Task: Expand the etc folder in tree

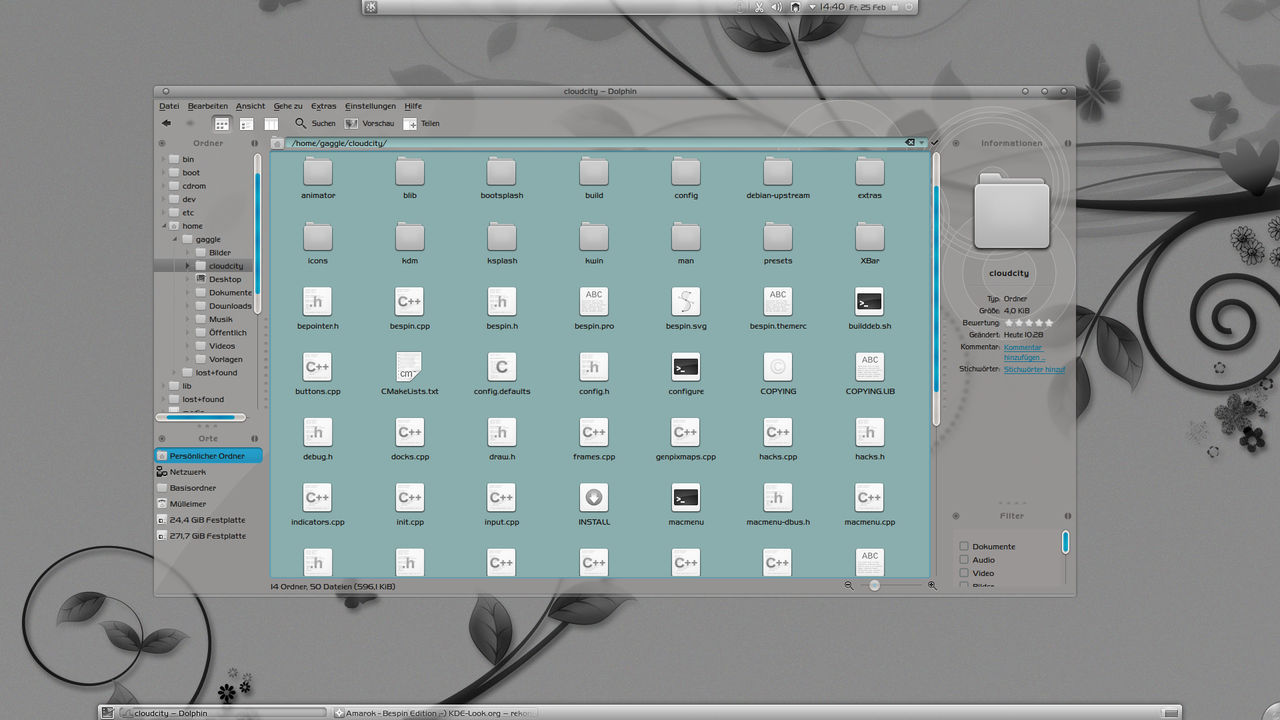Action: click(162, 213)
